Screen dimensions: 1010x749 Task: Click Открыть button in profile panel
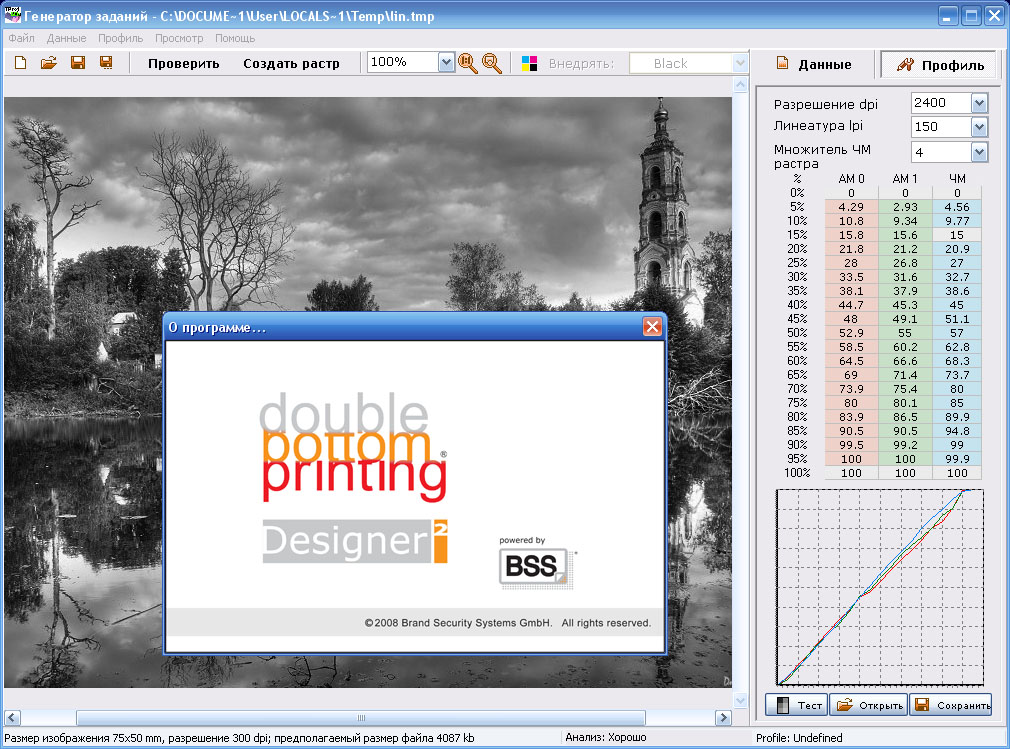869,705
